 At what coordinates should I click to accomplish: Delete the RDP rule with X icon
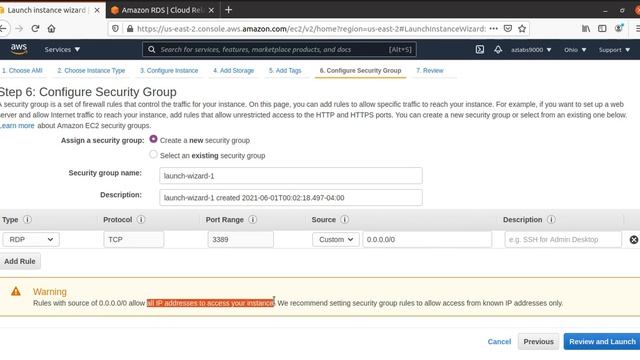tap(633, 240)
